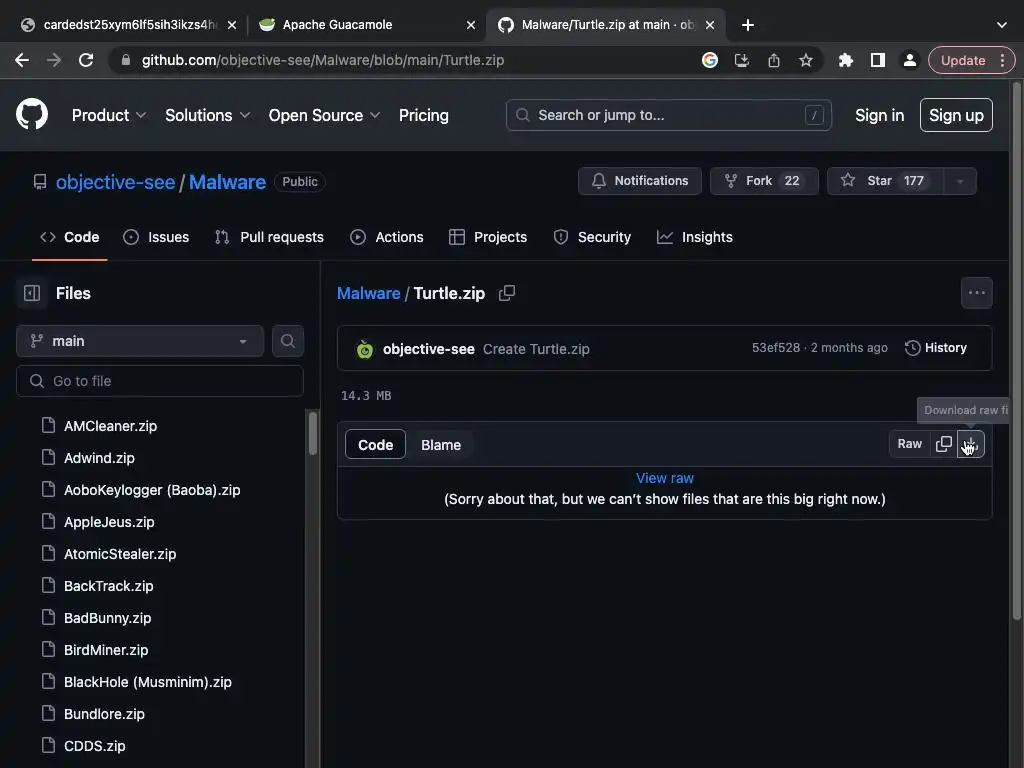Click the Malware breadcrumb link
Viewport: 1024px width, 768px height.
368,293
